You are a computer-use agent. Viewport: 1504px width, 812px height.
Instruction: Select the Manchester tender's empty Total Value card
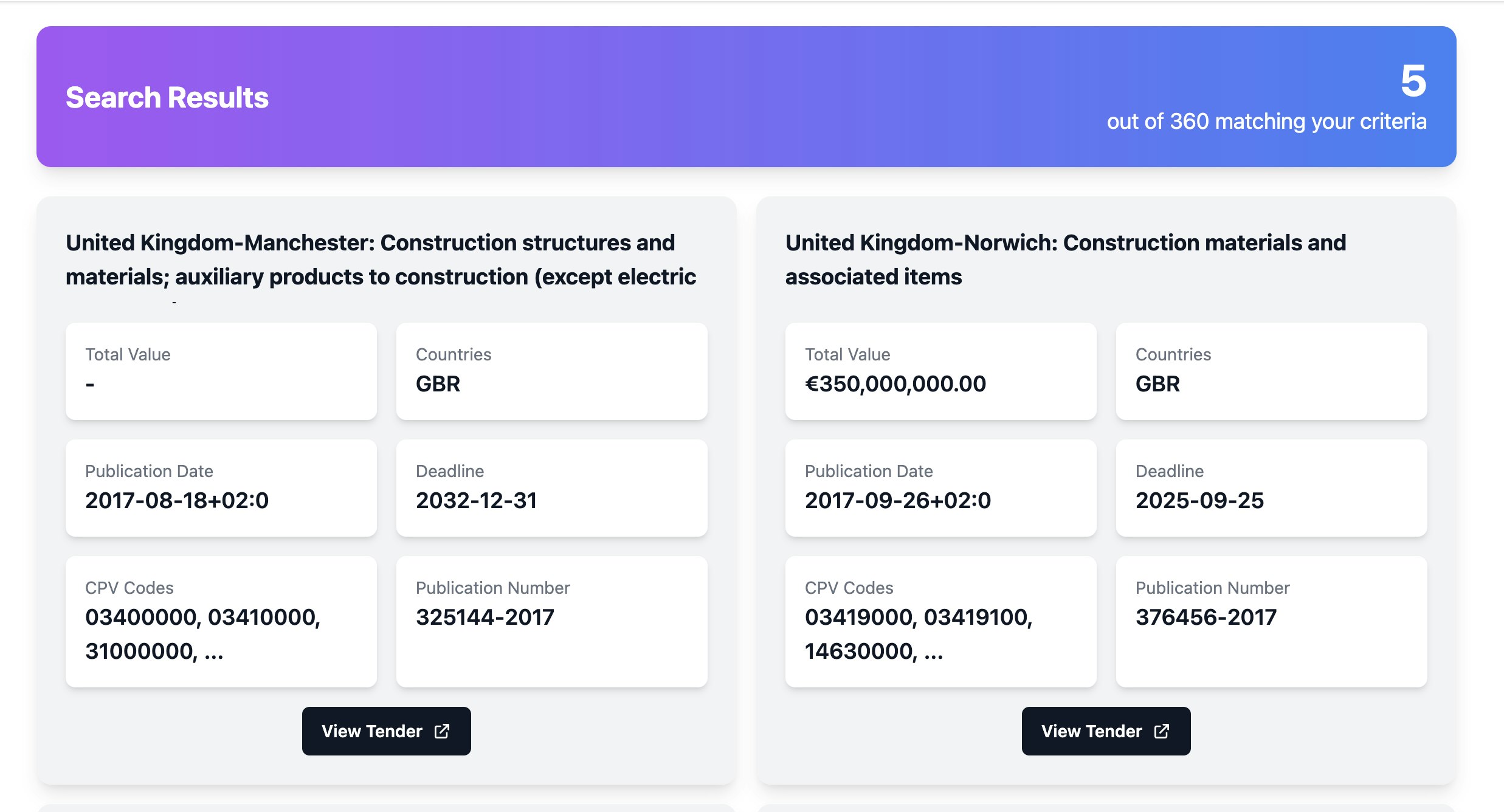[221, 371]
